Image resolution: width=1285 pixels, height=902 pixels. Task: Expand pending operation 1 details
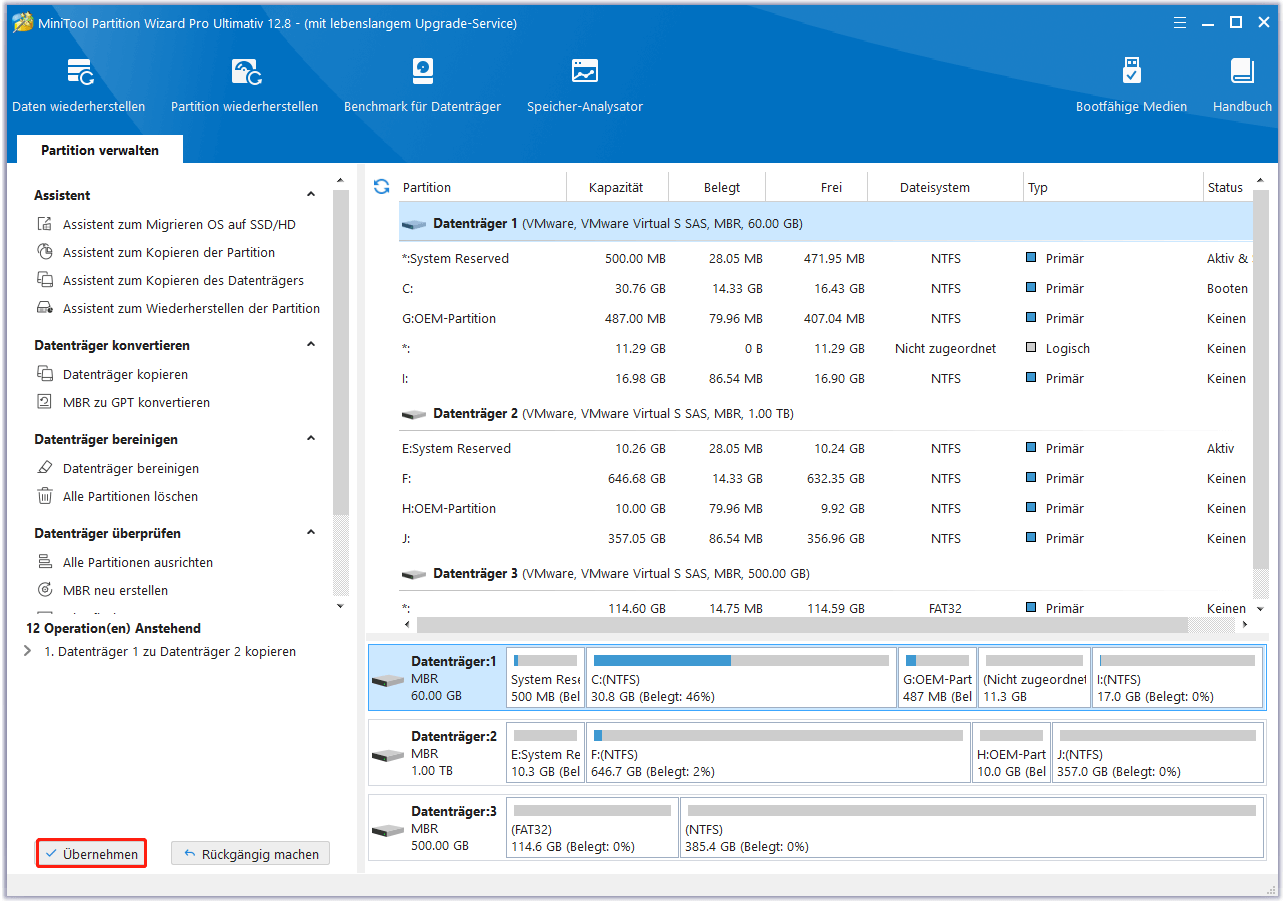pos(27,652)
